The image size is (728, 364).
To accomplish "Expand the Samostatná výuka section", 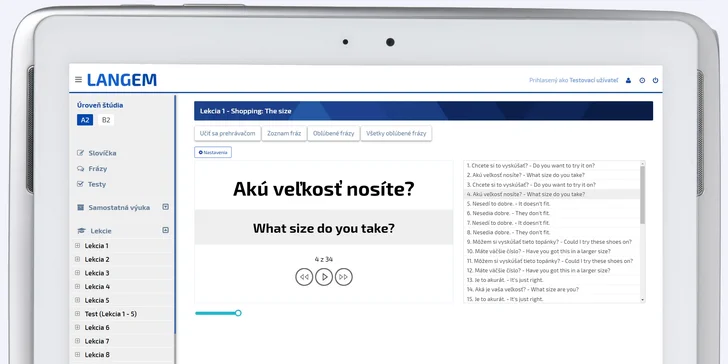I will click(x=165, y=207).
